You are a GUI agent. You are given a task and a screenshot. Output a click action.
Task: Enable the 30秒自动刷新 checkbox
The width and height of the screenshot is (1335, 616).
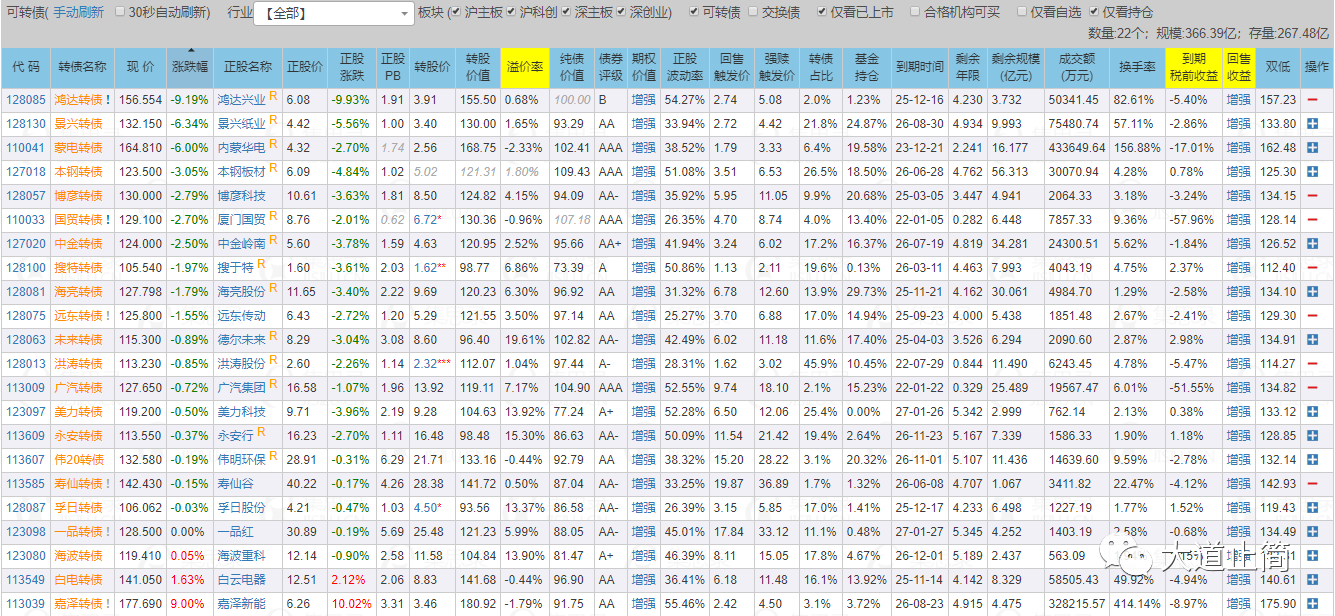(121, 13)
